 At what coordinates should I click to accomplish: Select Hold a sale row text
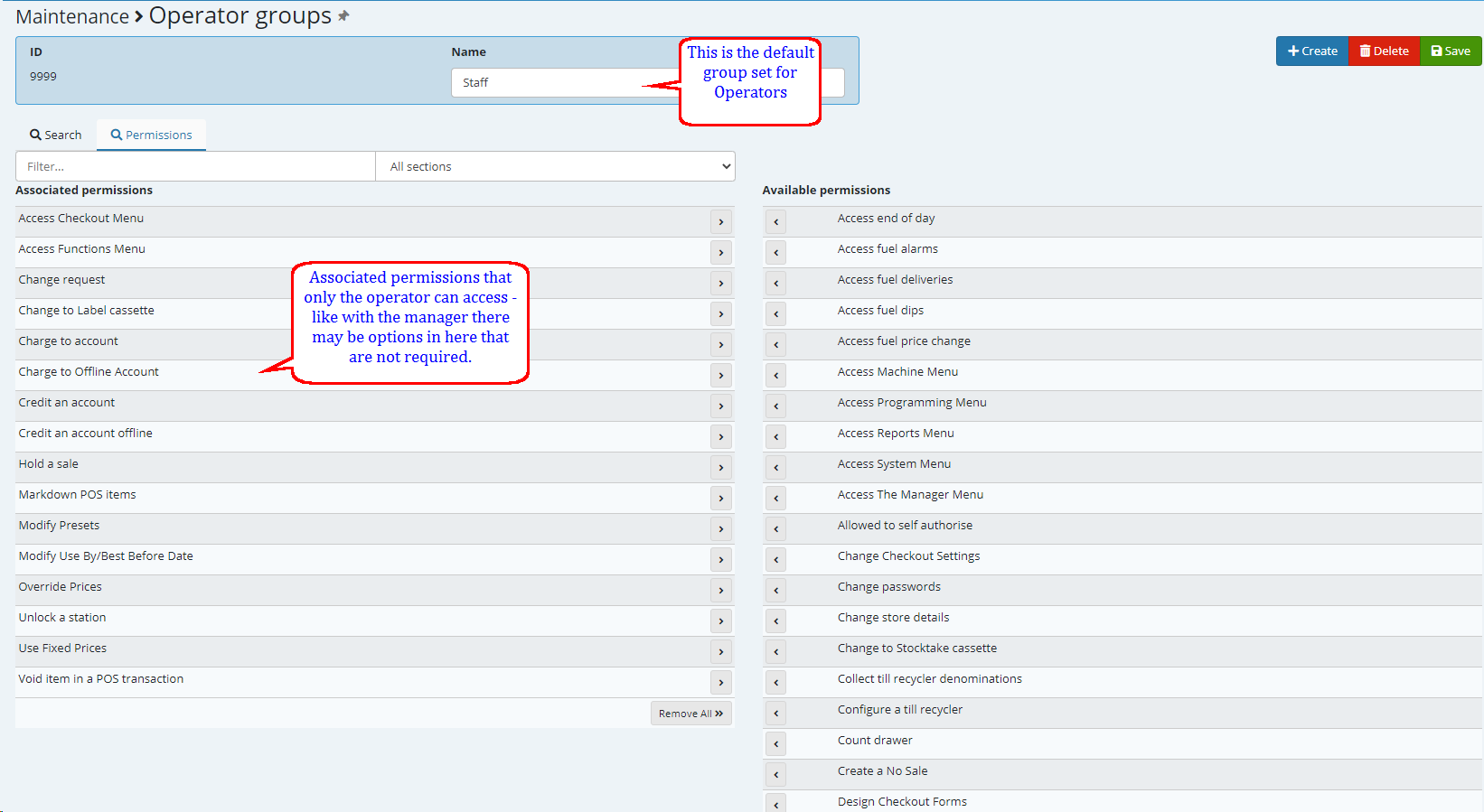[x=49, y=464]
